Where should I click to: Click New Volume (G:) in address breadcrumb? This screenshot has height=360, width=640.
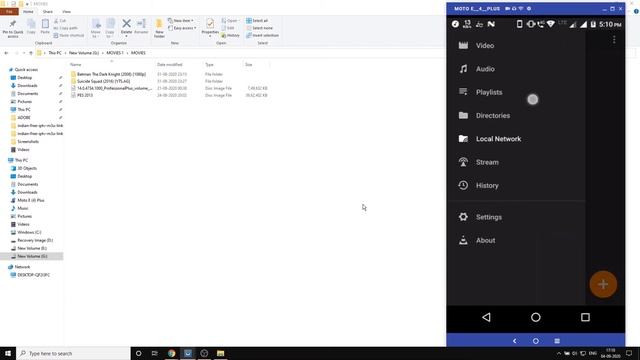[x=84, y=53]
